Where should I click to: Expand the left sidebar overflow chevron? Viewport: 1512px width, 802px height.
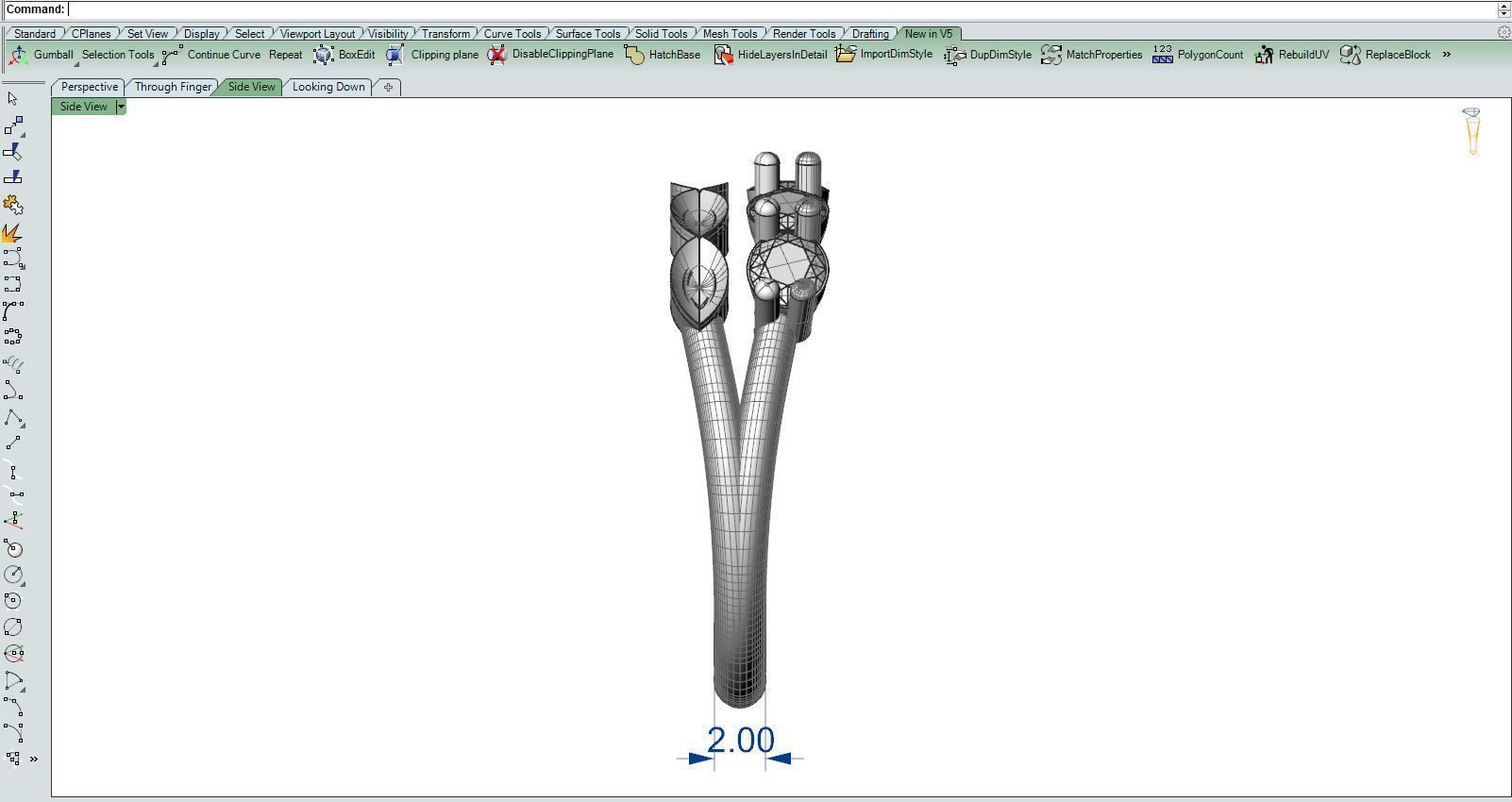(34, 759)
